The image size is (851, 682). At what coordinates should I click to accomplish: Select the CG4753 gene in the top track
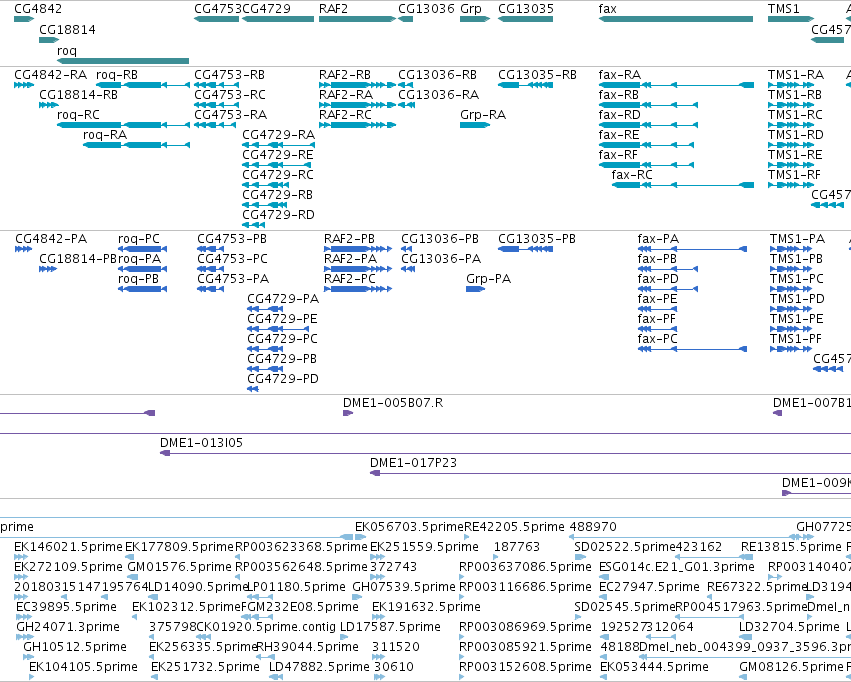coord(217,19)
